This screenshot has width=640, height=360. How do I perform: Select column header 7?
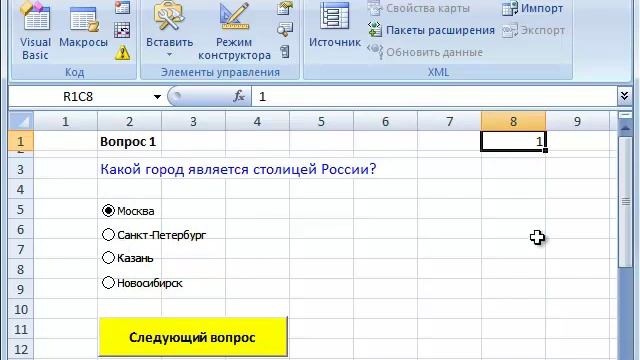450,121
